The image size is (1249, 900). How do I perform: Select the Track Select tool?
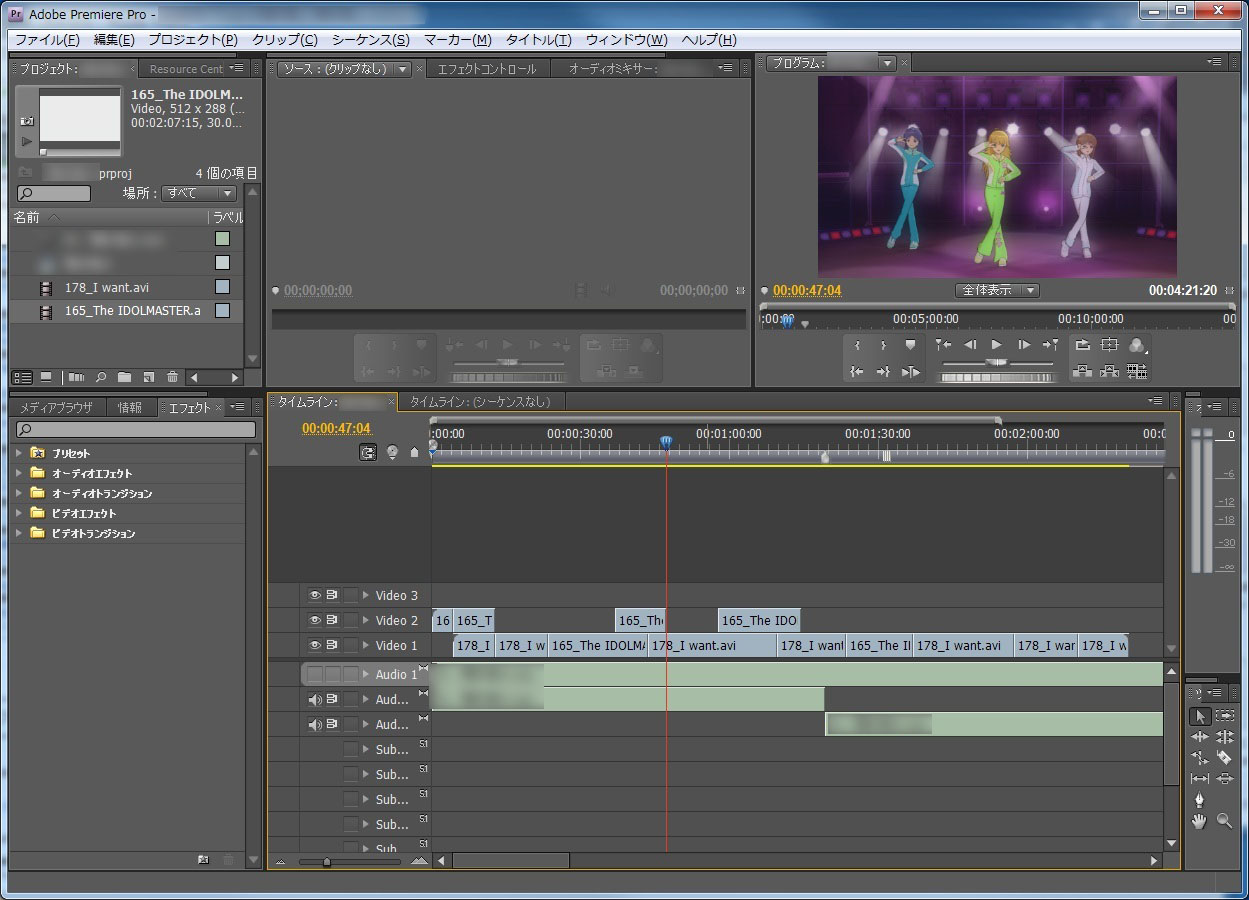tap(1225, 716)
